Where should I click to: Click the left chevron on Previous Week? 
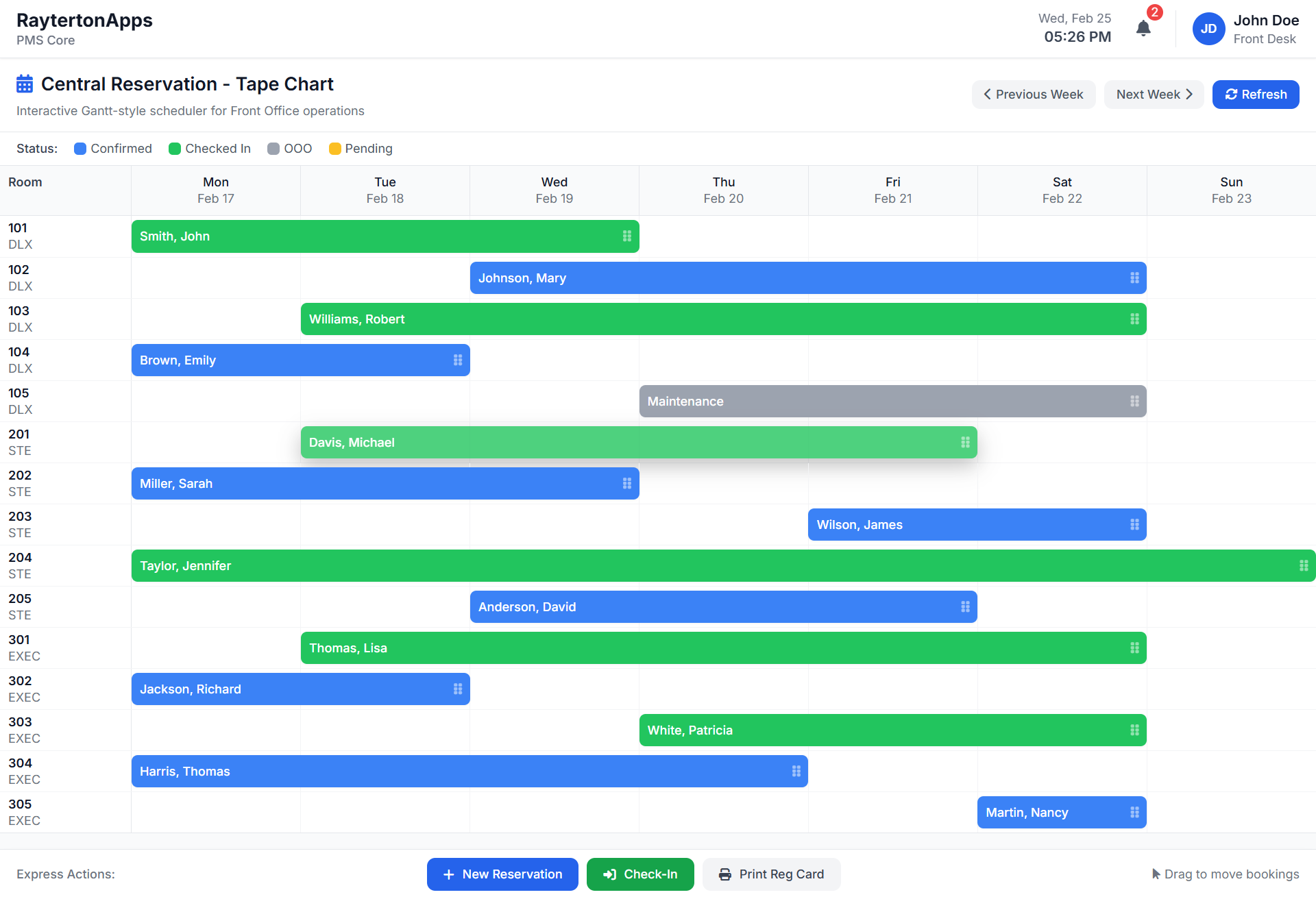pos(987,94)
